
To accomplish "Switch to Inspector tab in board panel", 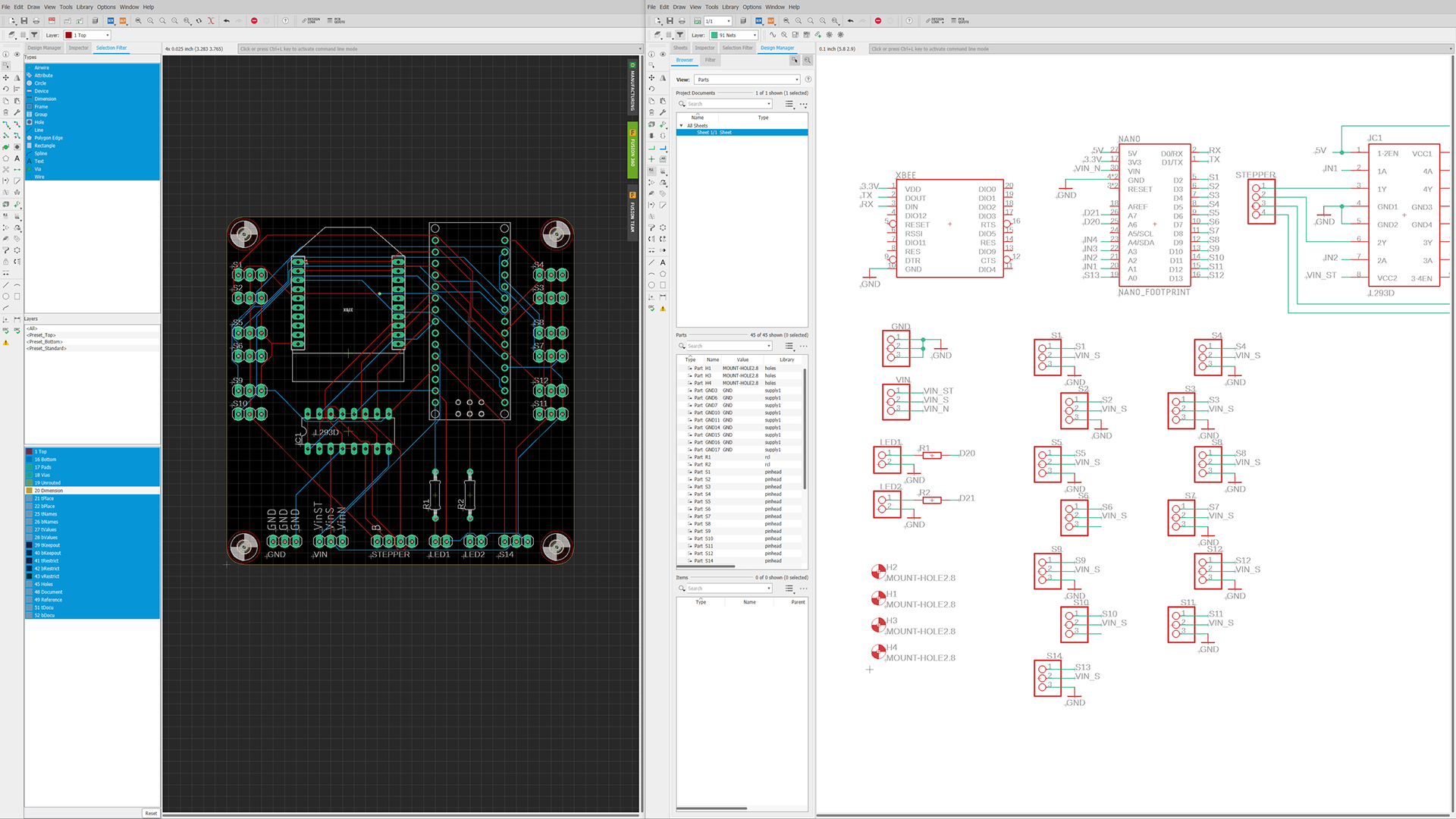I will pyautogui.click(x=79, y=48).
